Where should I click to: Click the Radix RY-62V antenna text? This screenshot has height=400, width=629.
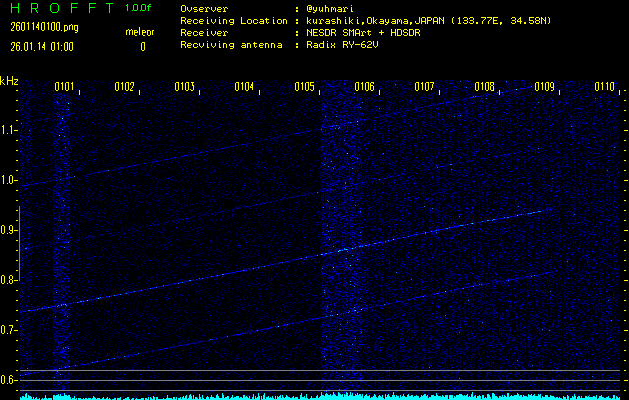[x=342, y=44]
